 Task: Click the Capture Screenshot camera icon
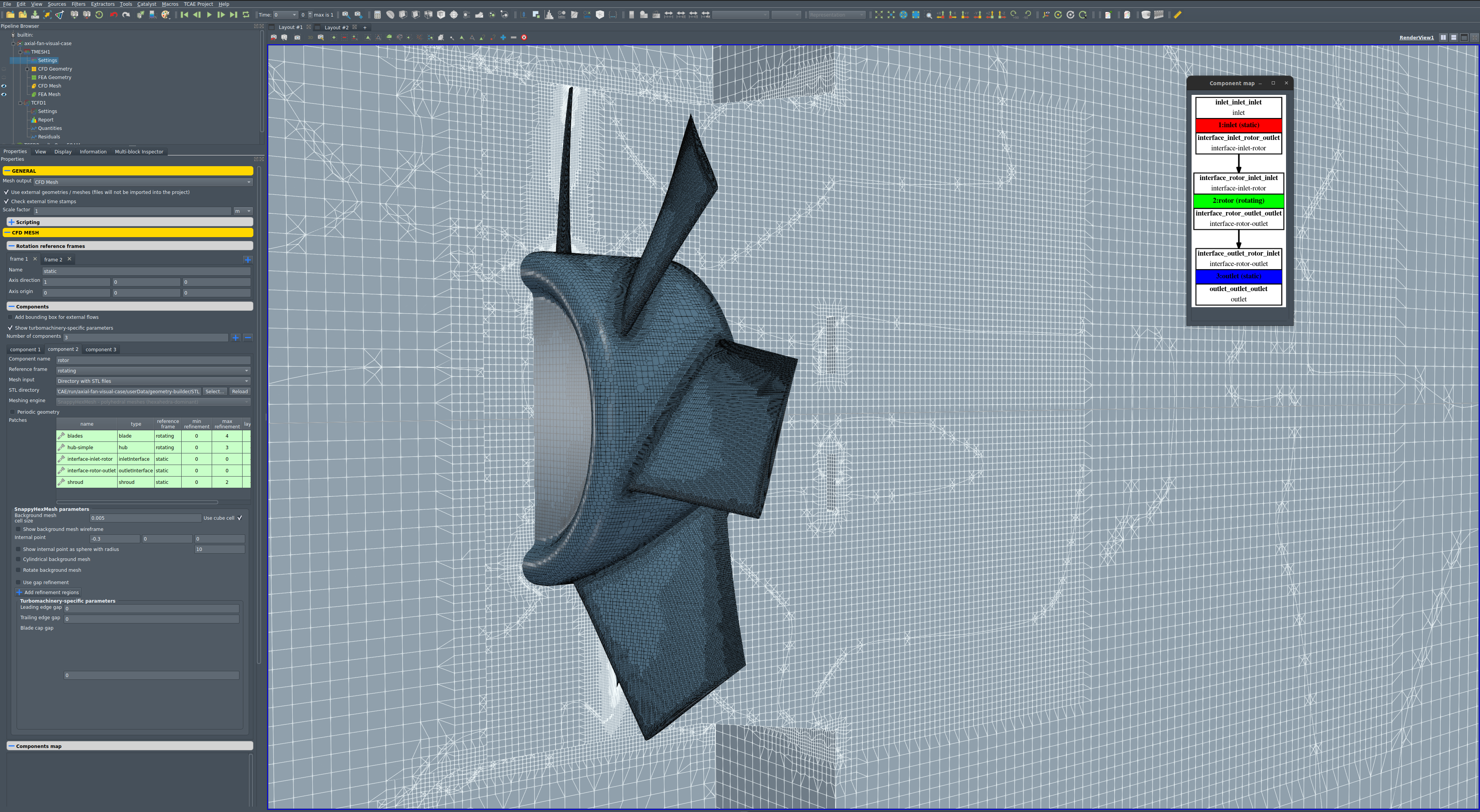(x=298, y=37)
